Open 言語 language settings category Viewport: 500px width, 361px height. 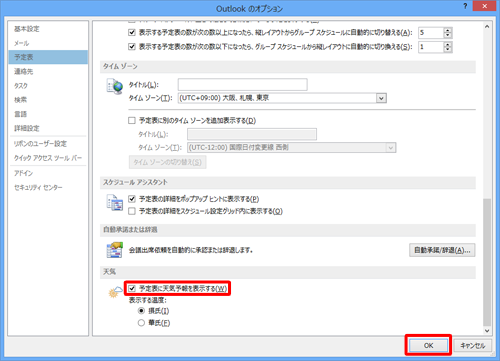tap(48, 114)
